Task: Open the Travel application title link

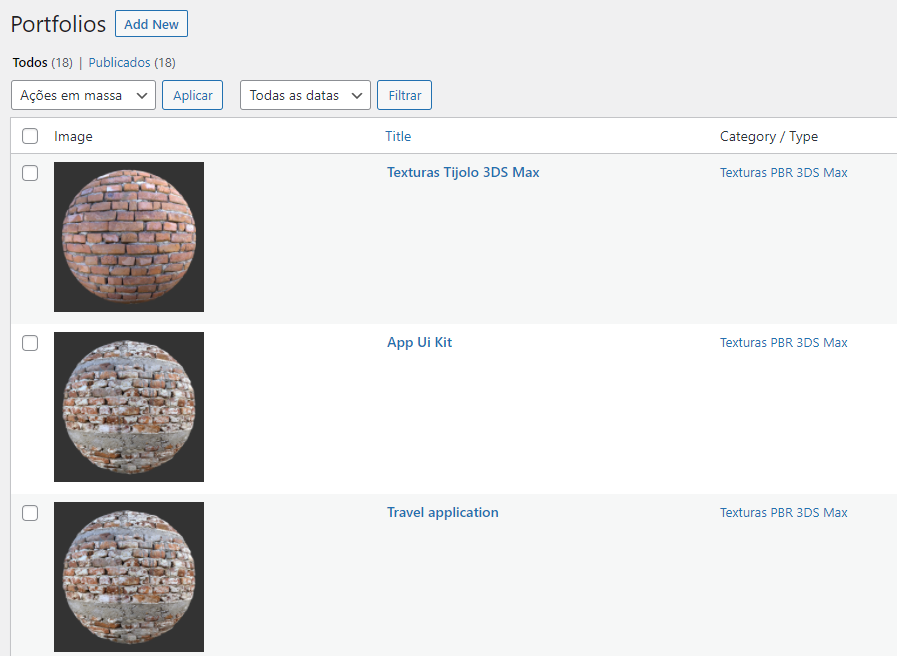Action: (x=443, y=512)
